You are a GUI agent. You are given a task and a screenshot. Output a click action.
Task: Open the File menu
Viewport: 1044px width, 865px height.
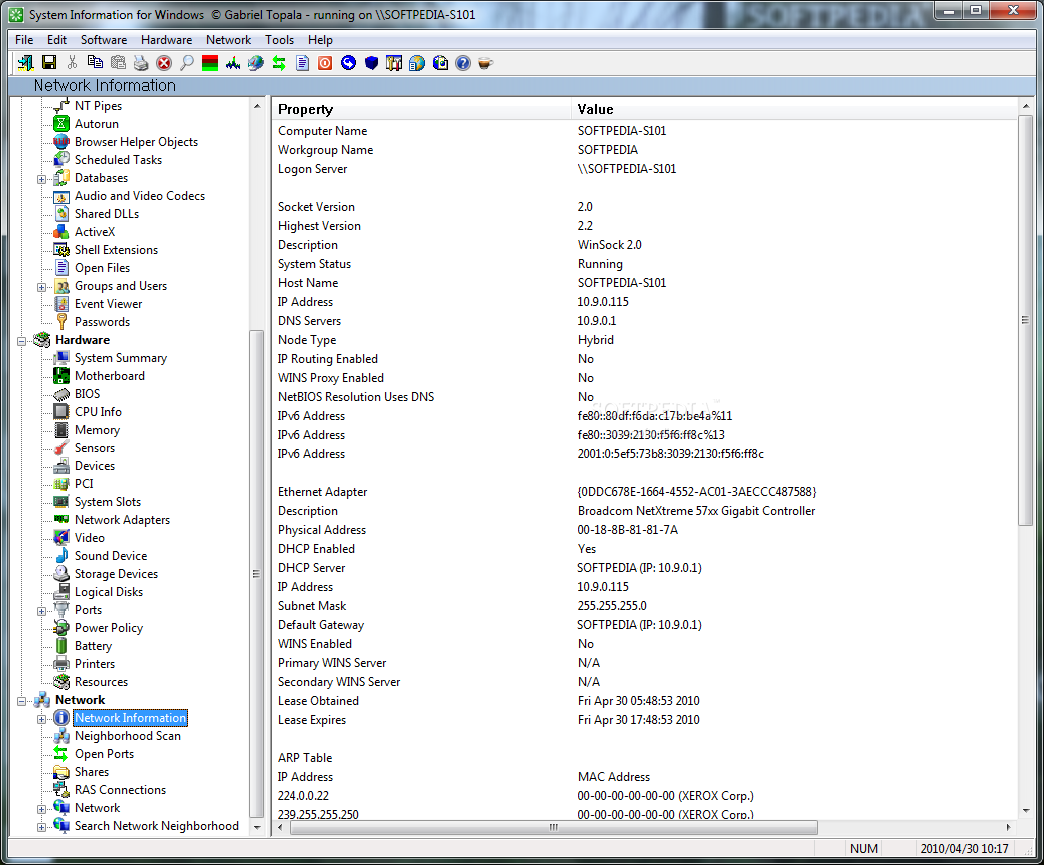[24, 40]
